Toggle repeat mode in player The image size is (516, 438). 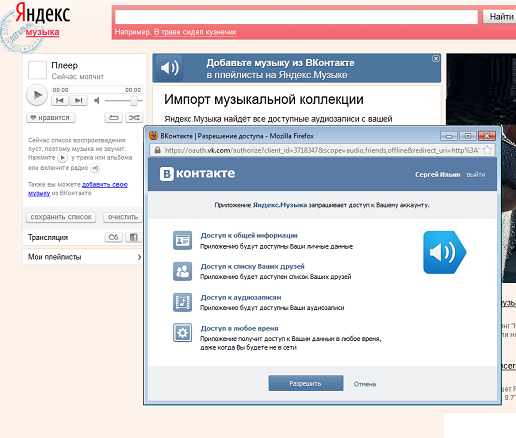pyautogui.click(x=113, y=118)
